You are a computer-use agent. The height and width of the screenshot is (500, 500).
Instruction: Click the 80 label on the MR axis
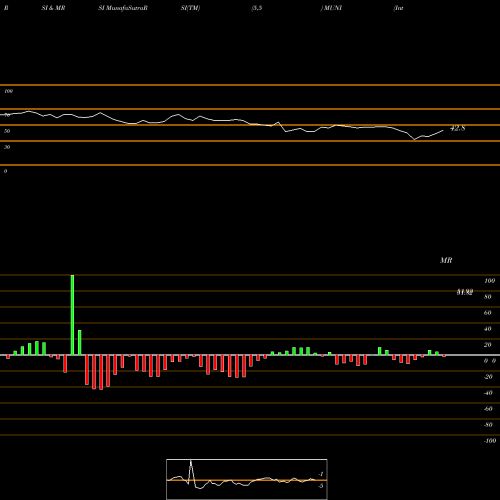point(488,297)
